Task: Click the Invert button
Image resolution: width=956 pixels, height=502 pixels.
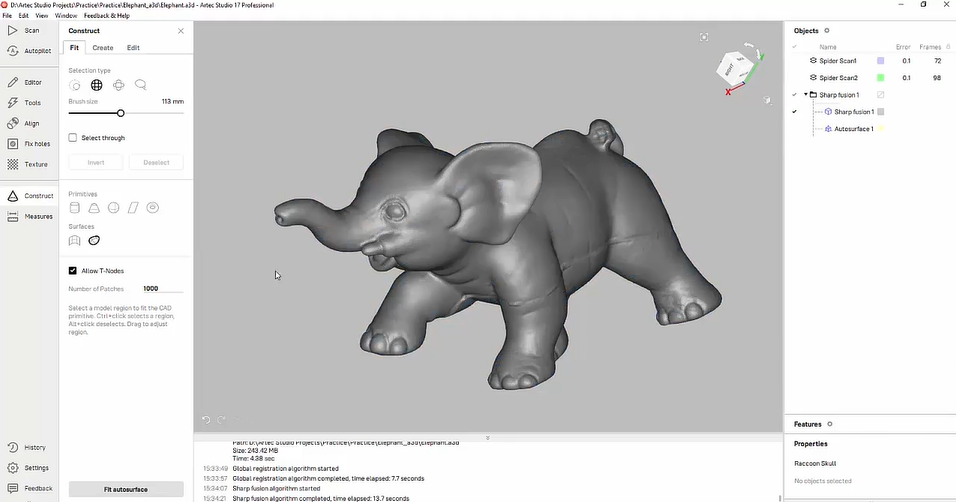Action: pyautogui.click(x=96, y=162)
